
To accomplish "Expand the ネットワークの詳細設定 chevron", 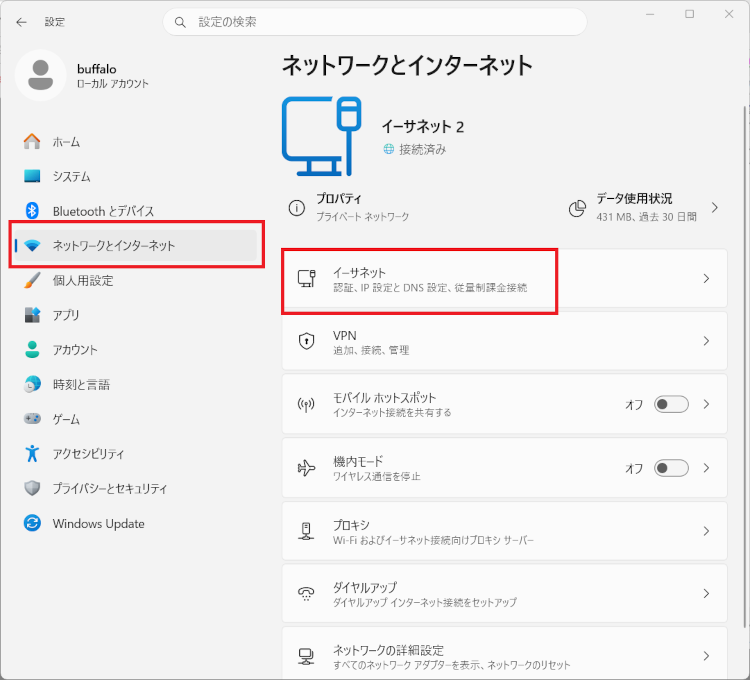I will [x=706, y=656].
